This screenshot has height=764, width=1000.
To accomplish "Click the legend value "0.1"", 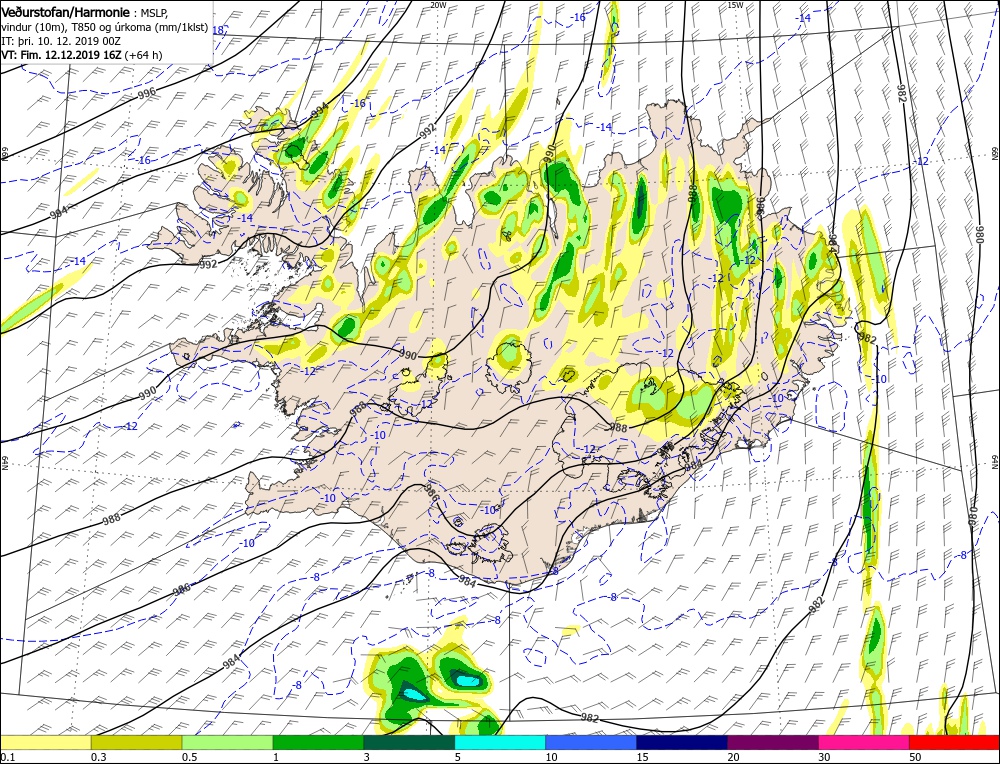I will pos(7,757).
